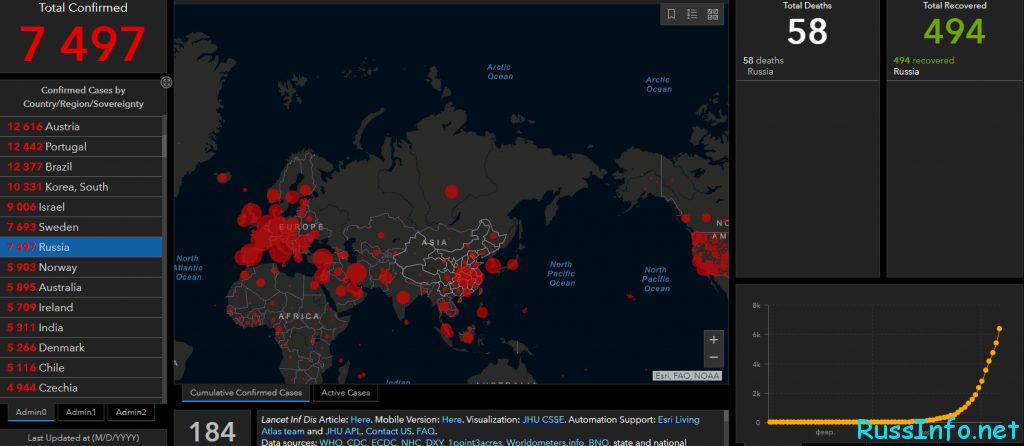Select Portugal in the country list
This screenshot has height=446, width=1024.
click(81, 147)
